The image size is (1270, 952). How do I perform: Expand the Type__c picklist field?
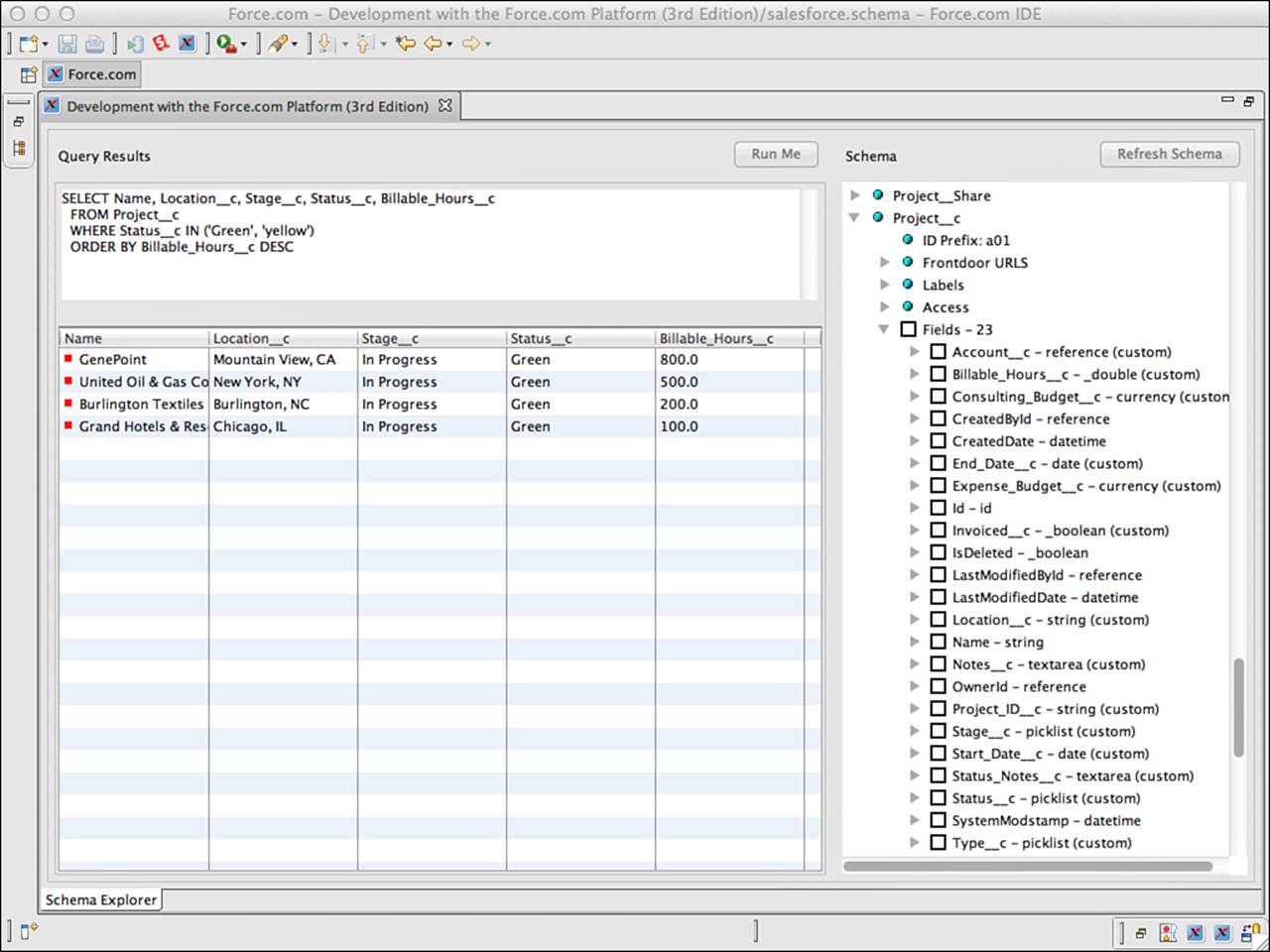(x=915, y=843)
